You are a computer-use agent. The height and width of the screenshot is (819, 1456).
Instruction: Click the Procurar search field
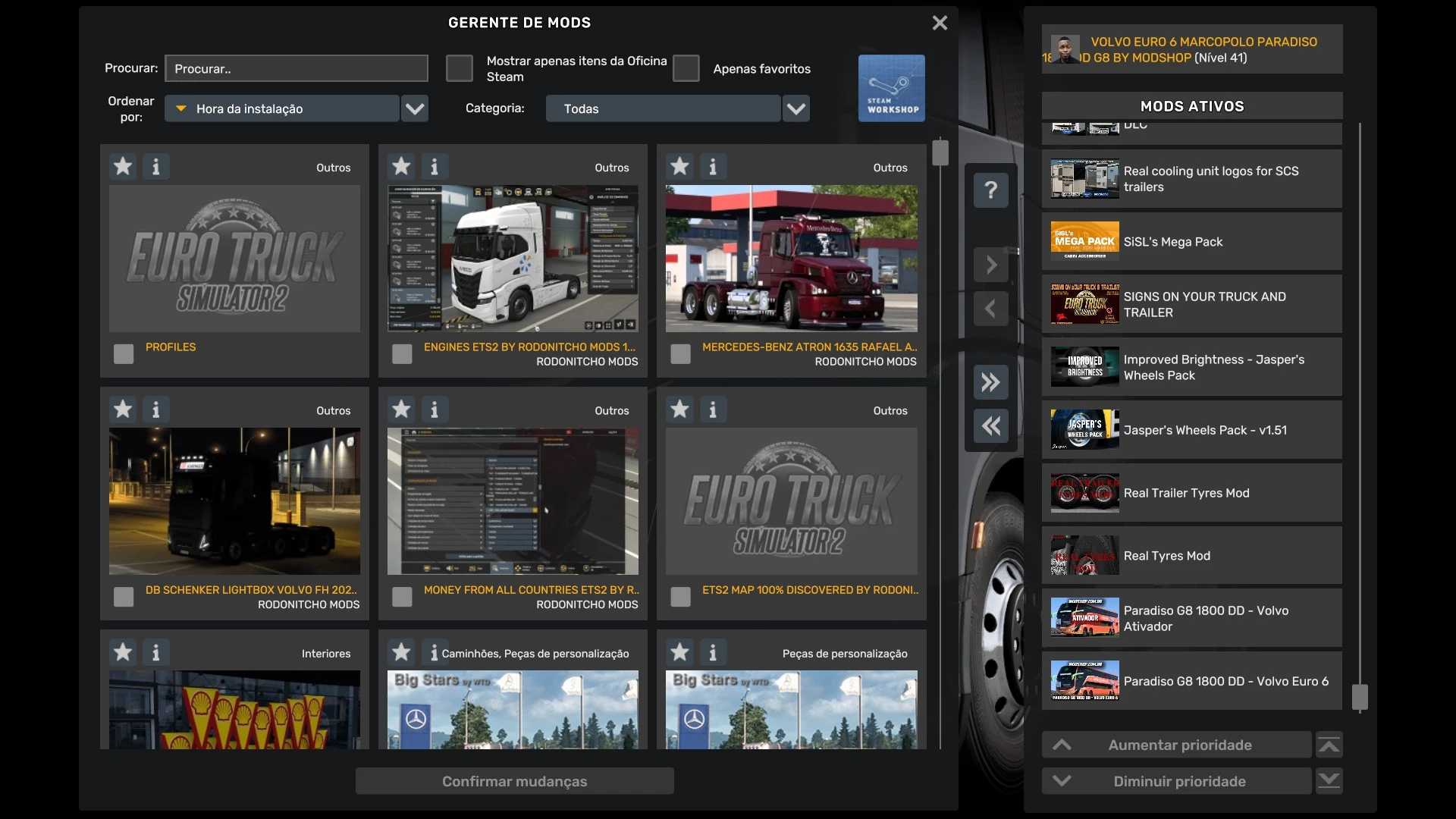click(x=296, y=68)
